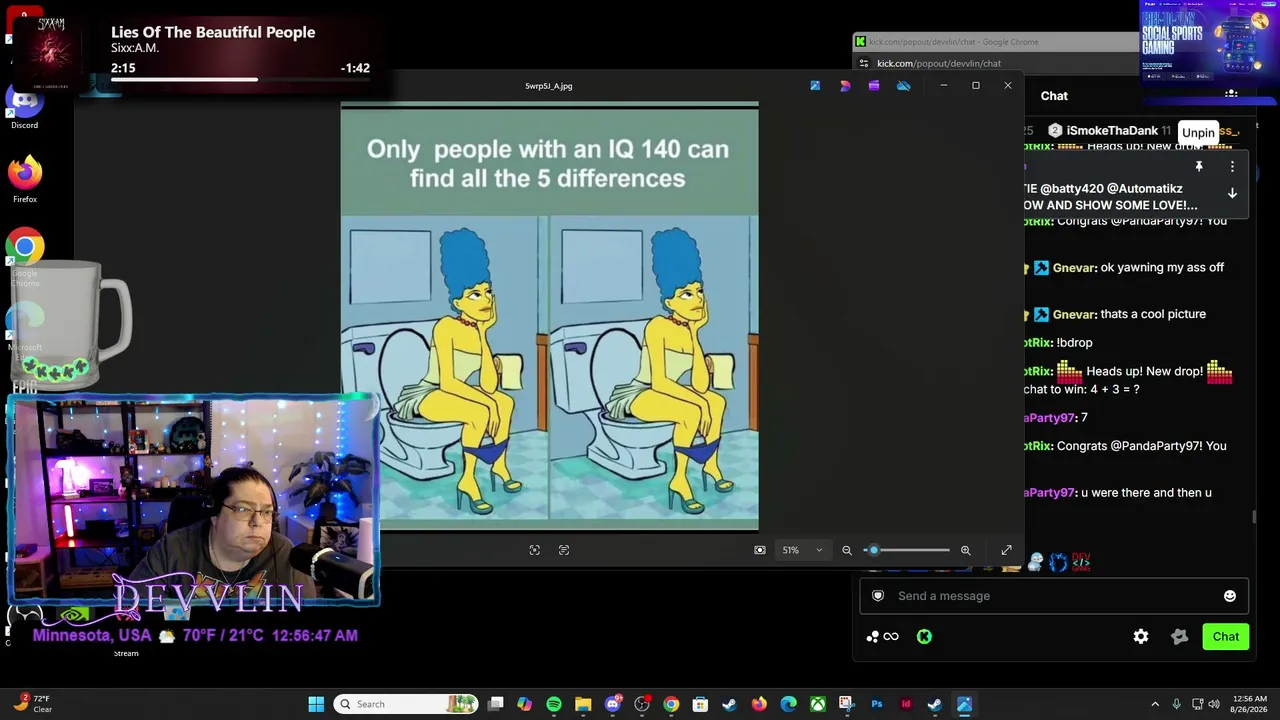Viewport: 1280px width, 720px height.
Task: Click the Unpin button in chat
Action: [x=1198, y=132]
